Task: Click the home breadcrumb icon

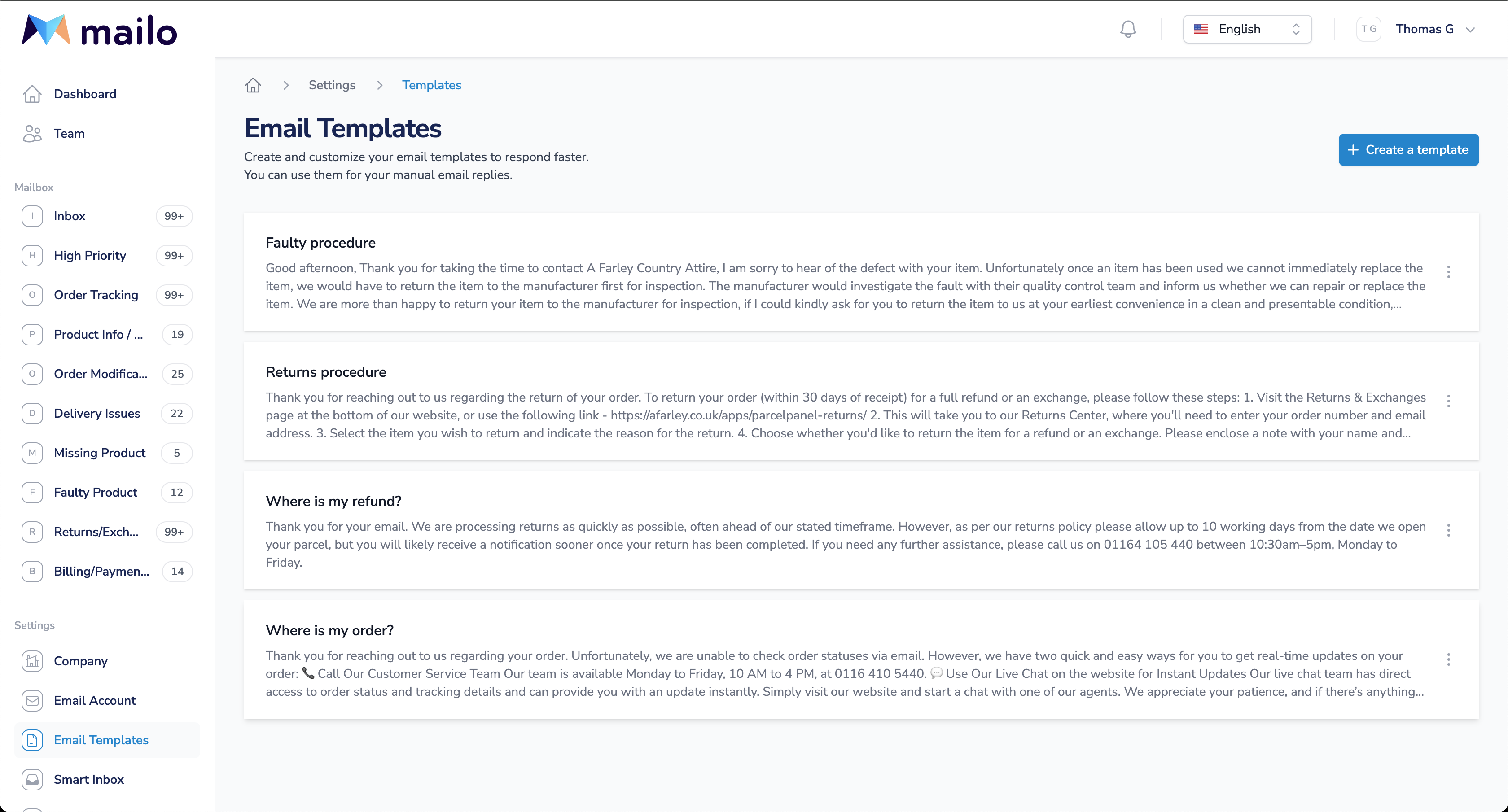Action: tap(253, 84)
